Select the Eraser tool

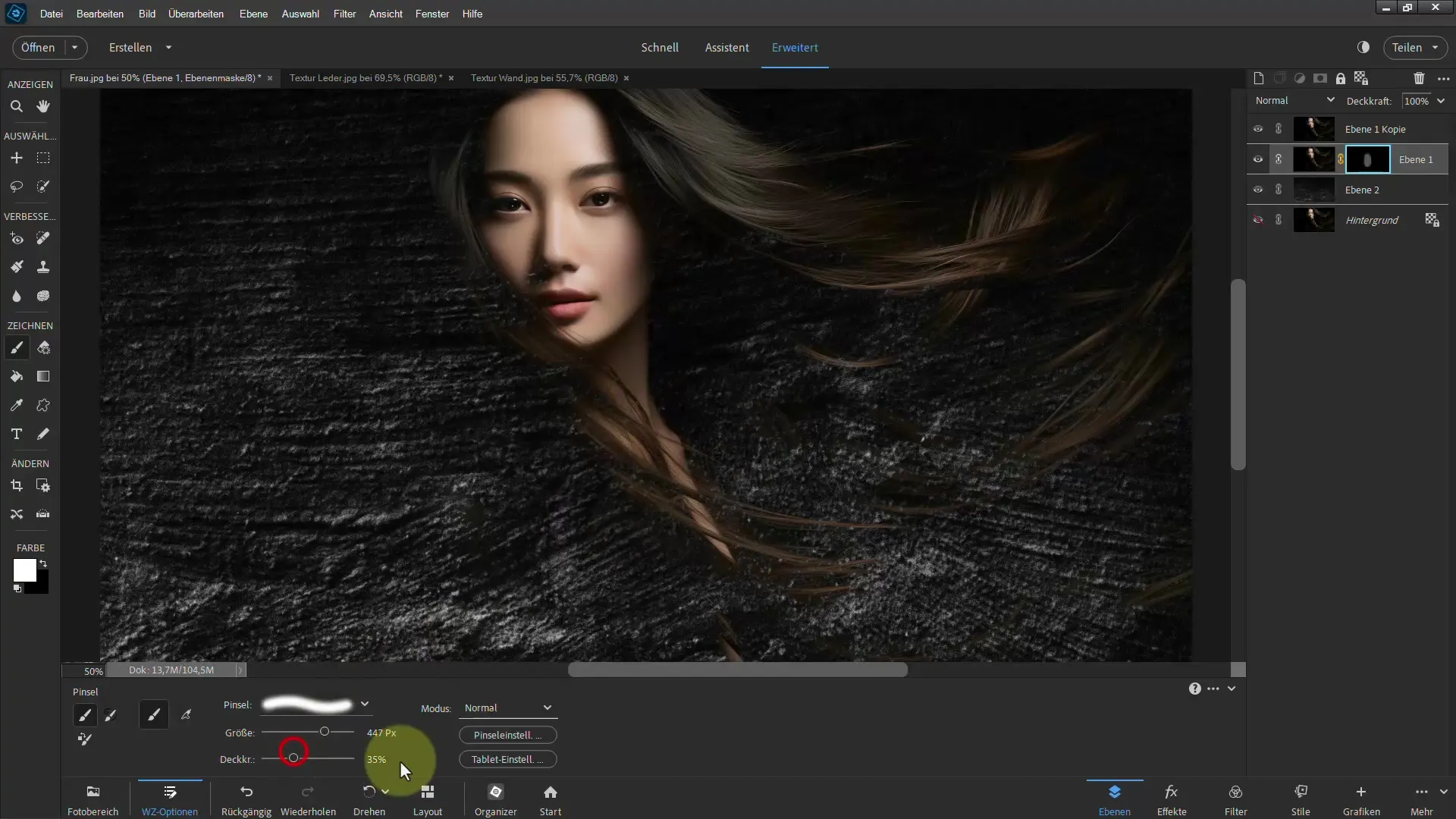click(x=43, y=348)
